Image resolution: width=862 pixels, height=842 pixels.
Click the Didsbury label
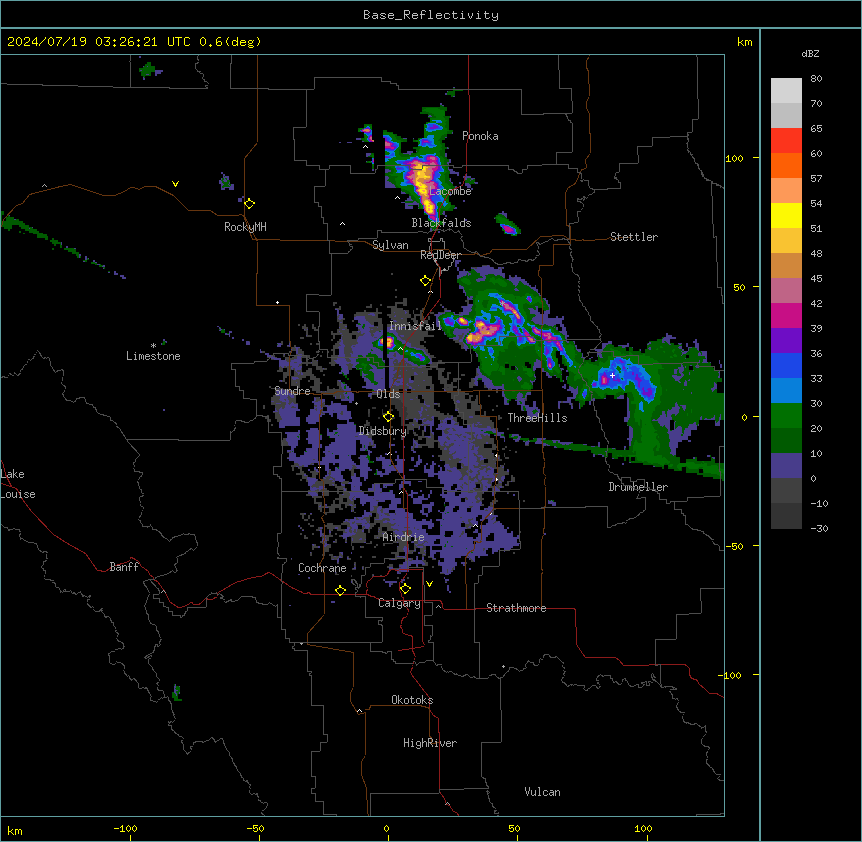tap(383, 431)
